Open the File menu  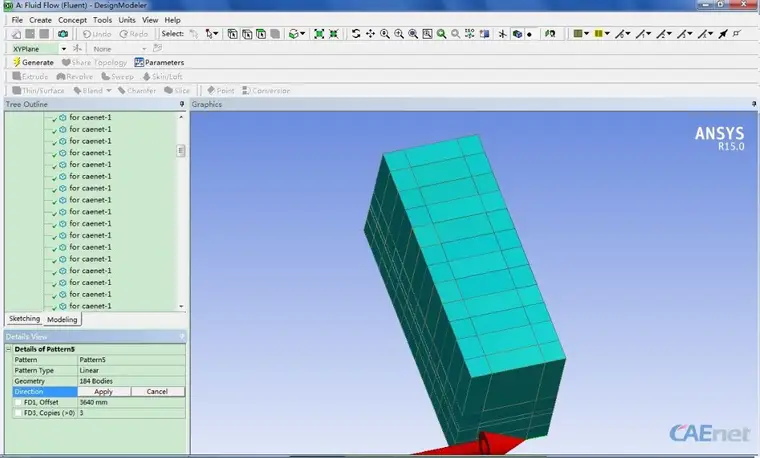tap(17, 20)
